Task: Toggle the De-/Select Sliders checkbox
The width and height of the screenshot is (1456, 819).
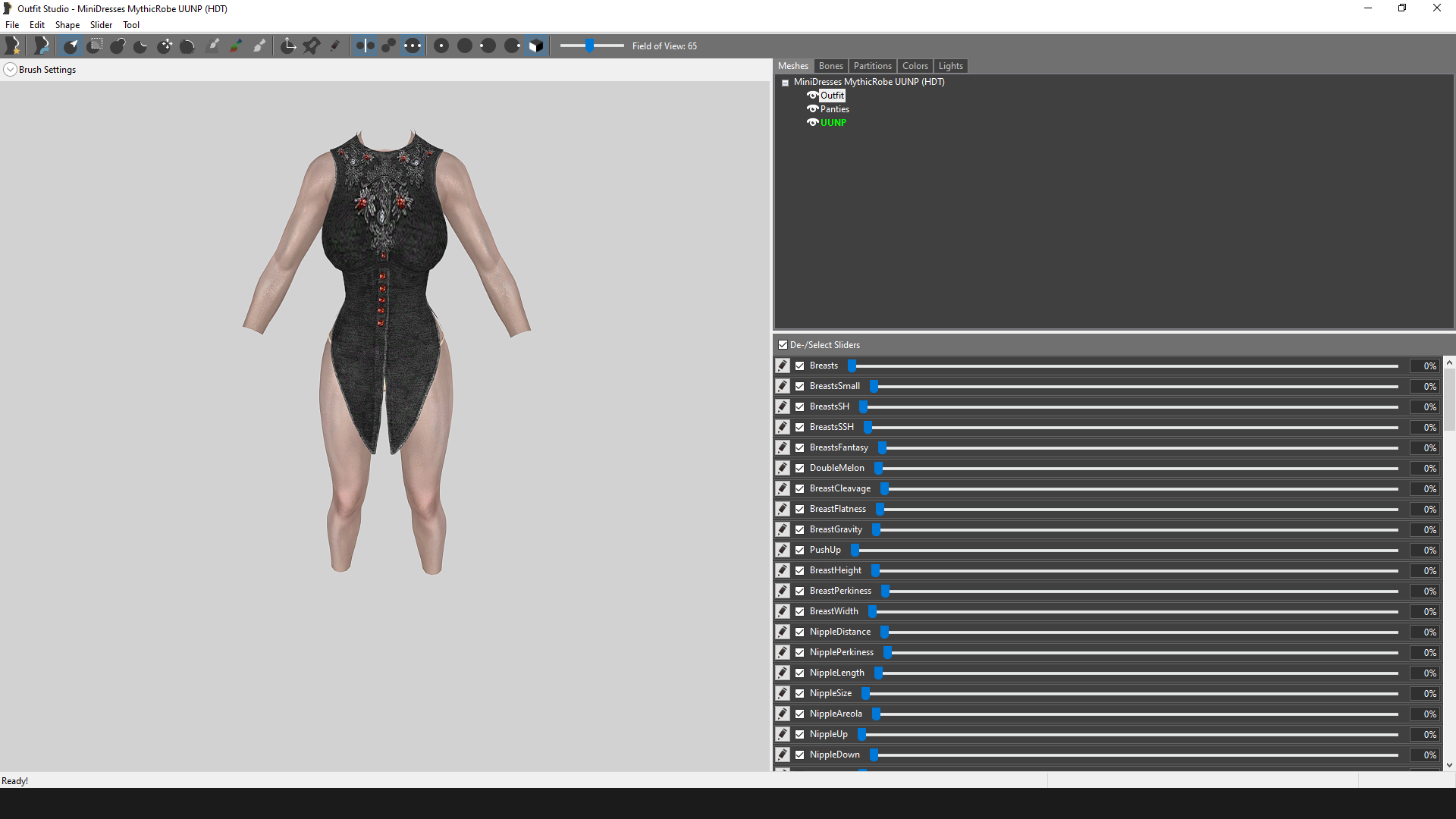Action: pos(783,344)
